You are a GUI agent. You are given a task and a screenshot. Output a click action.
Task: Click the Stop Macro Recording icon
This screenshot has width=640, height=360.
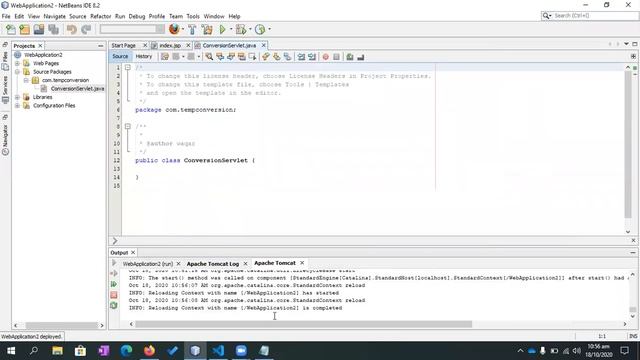(336, 57)
